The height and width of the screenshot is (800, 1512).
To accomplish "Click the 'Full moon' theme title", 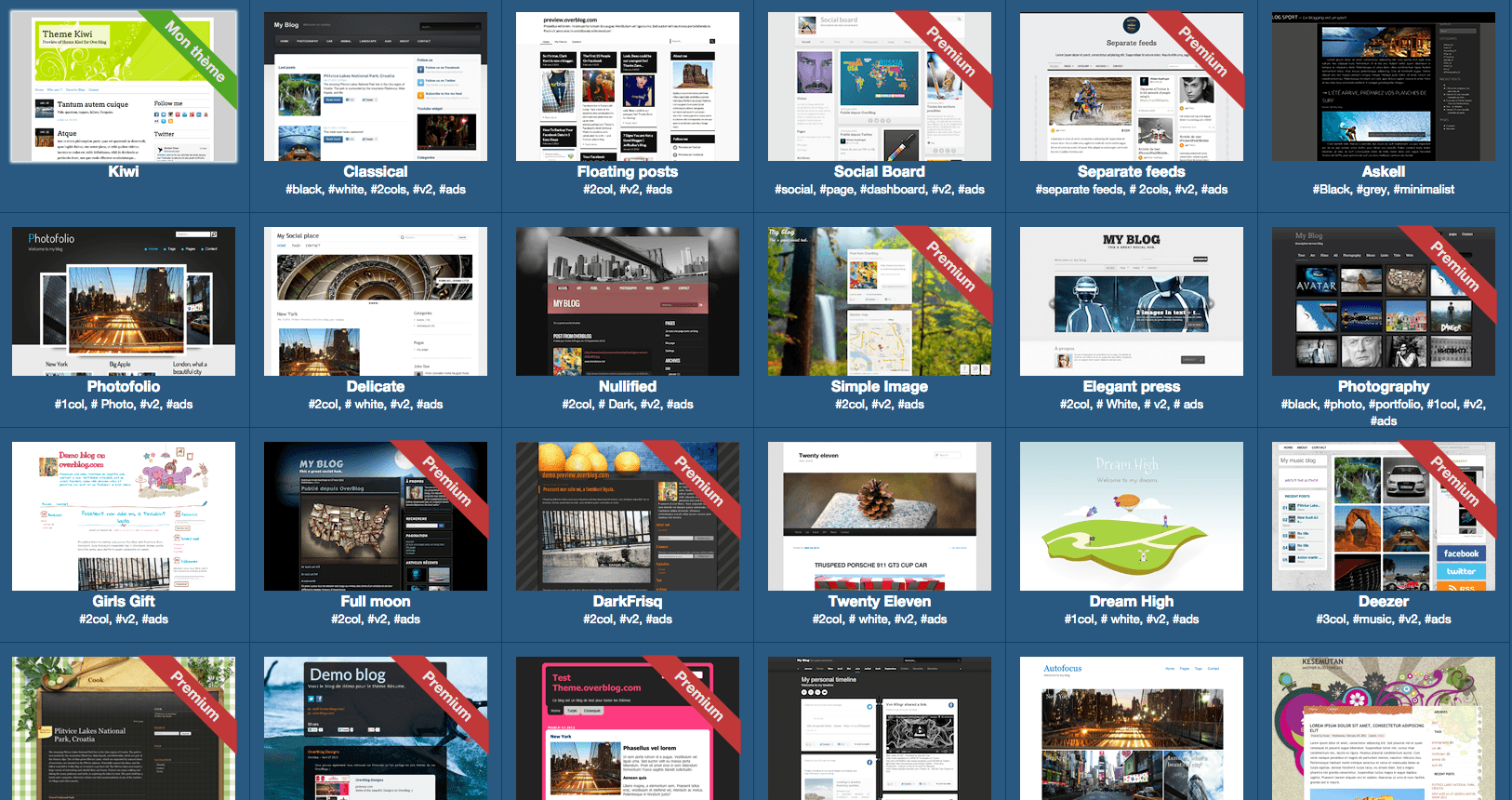I will pos(375,602).
